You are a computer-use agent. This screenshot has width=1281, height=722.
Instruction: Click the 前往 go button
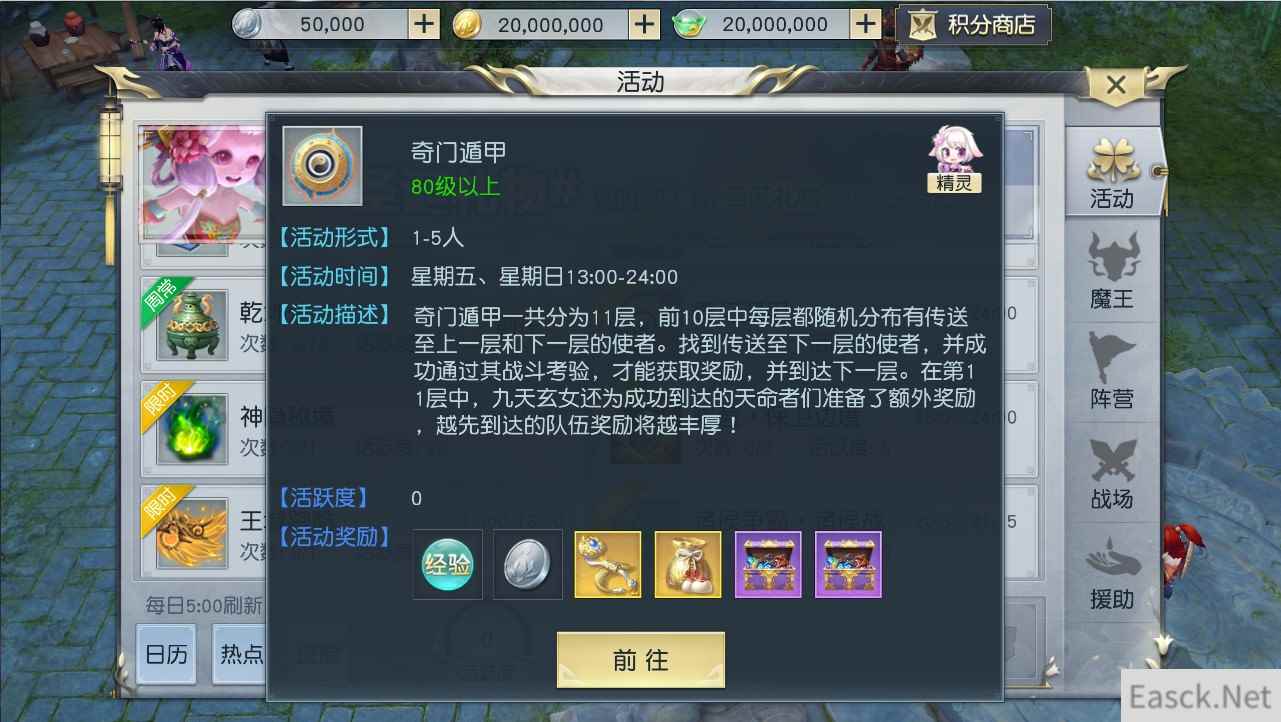(640, 660)
